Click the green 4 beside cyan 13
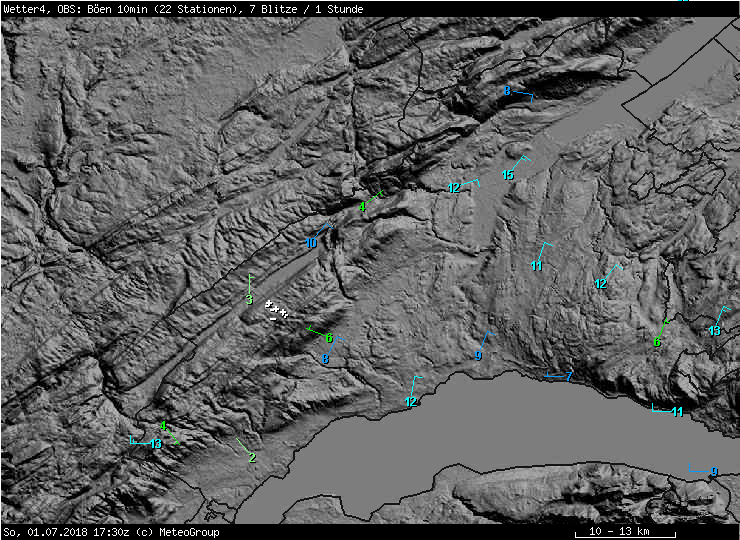 (163, 426)
